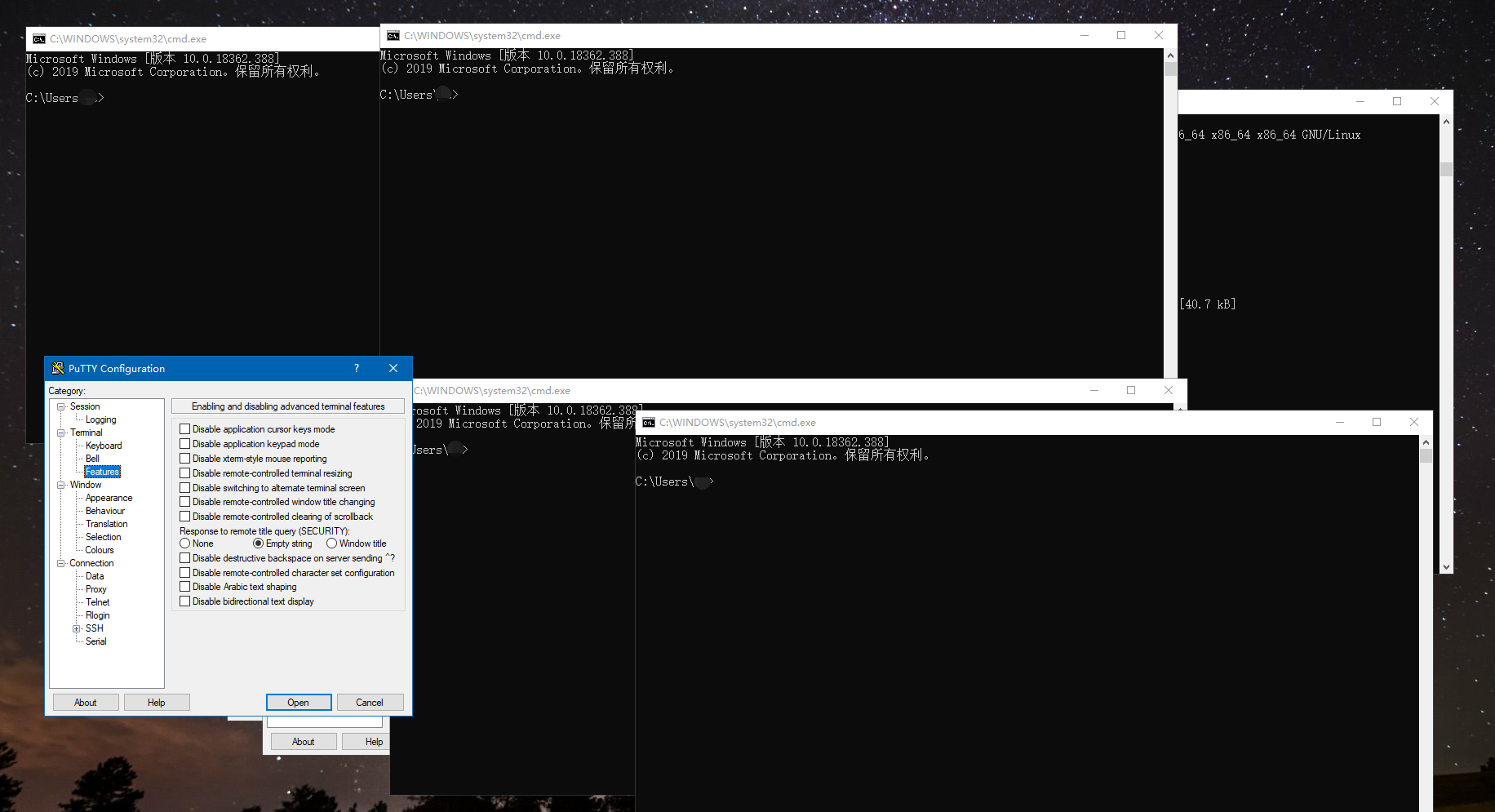Viewport: 1495px width, 812px height.
Task: Click the PuTTY Configuration title bar icon
Action: tap(58, 368)
